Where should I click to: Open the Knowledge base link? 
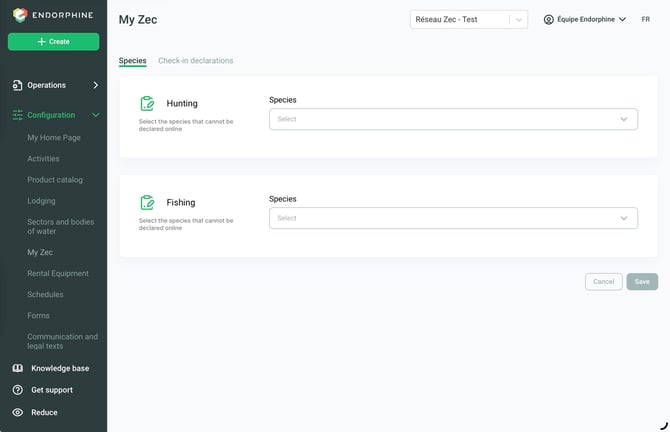[60, 368]
